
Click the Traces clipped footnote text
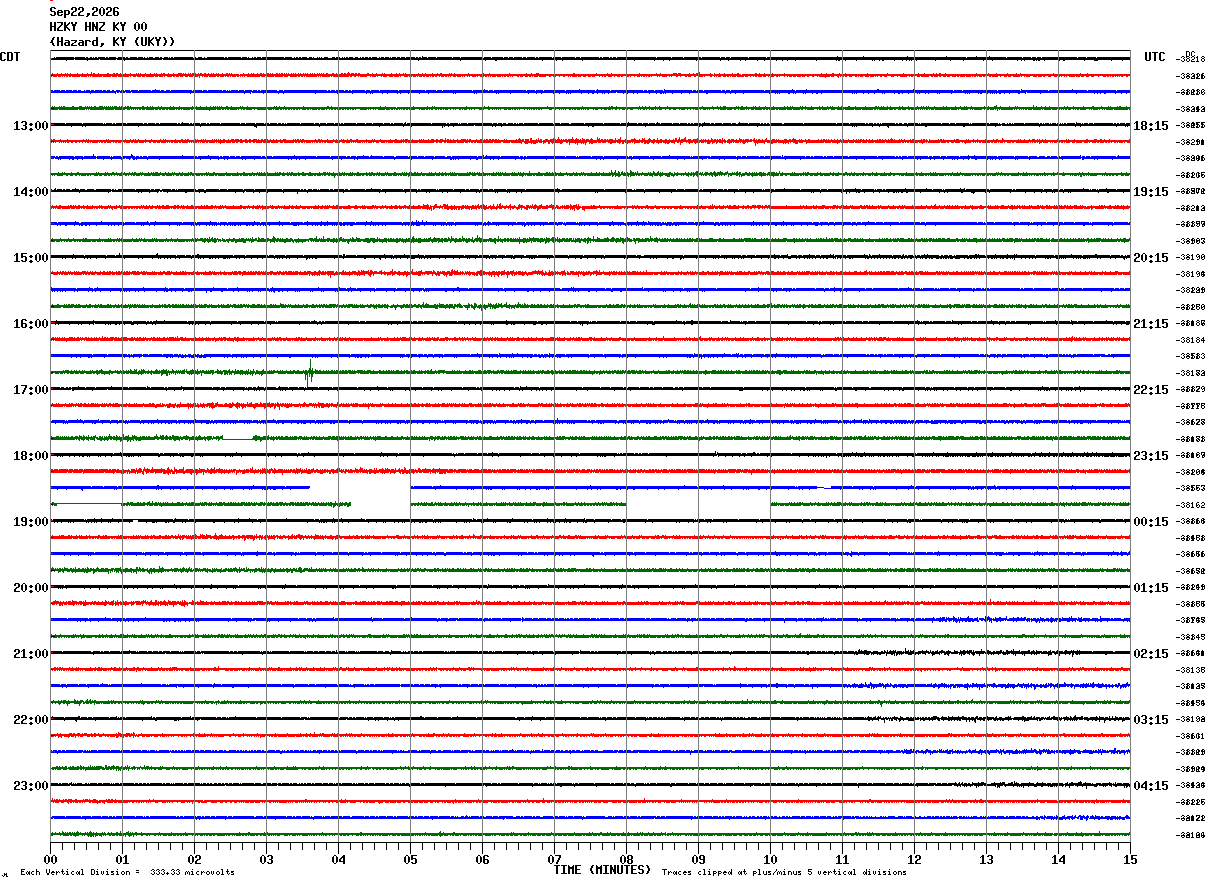(784, 873)
